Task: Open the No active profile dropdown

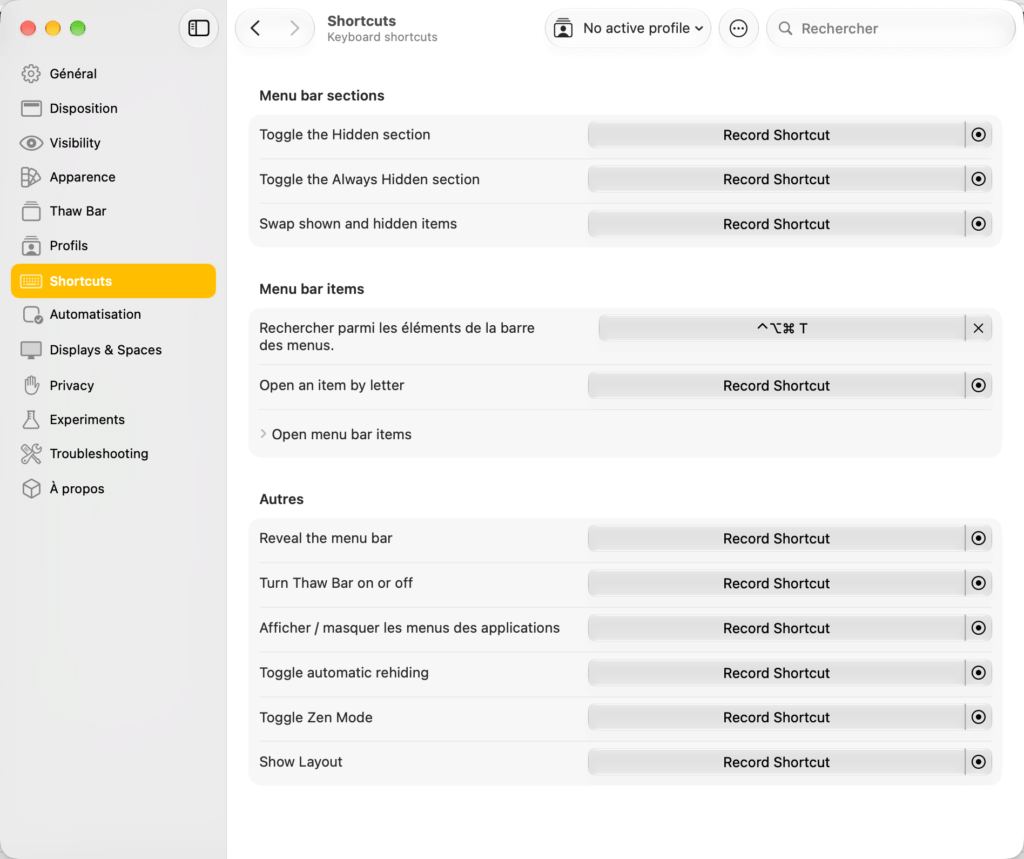Action: (x=628, y=28)
